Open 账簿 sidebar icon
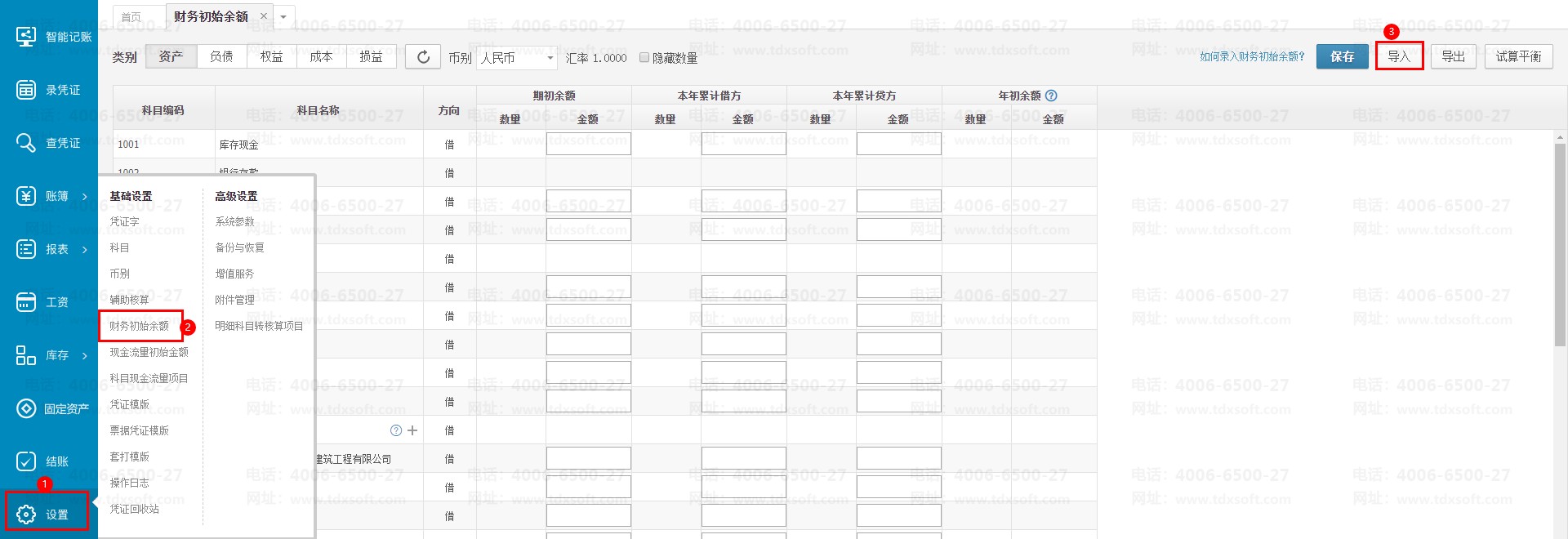The width and height of the screenshot is (1568, 539). pyautogui.click(x=26, y=196)
